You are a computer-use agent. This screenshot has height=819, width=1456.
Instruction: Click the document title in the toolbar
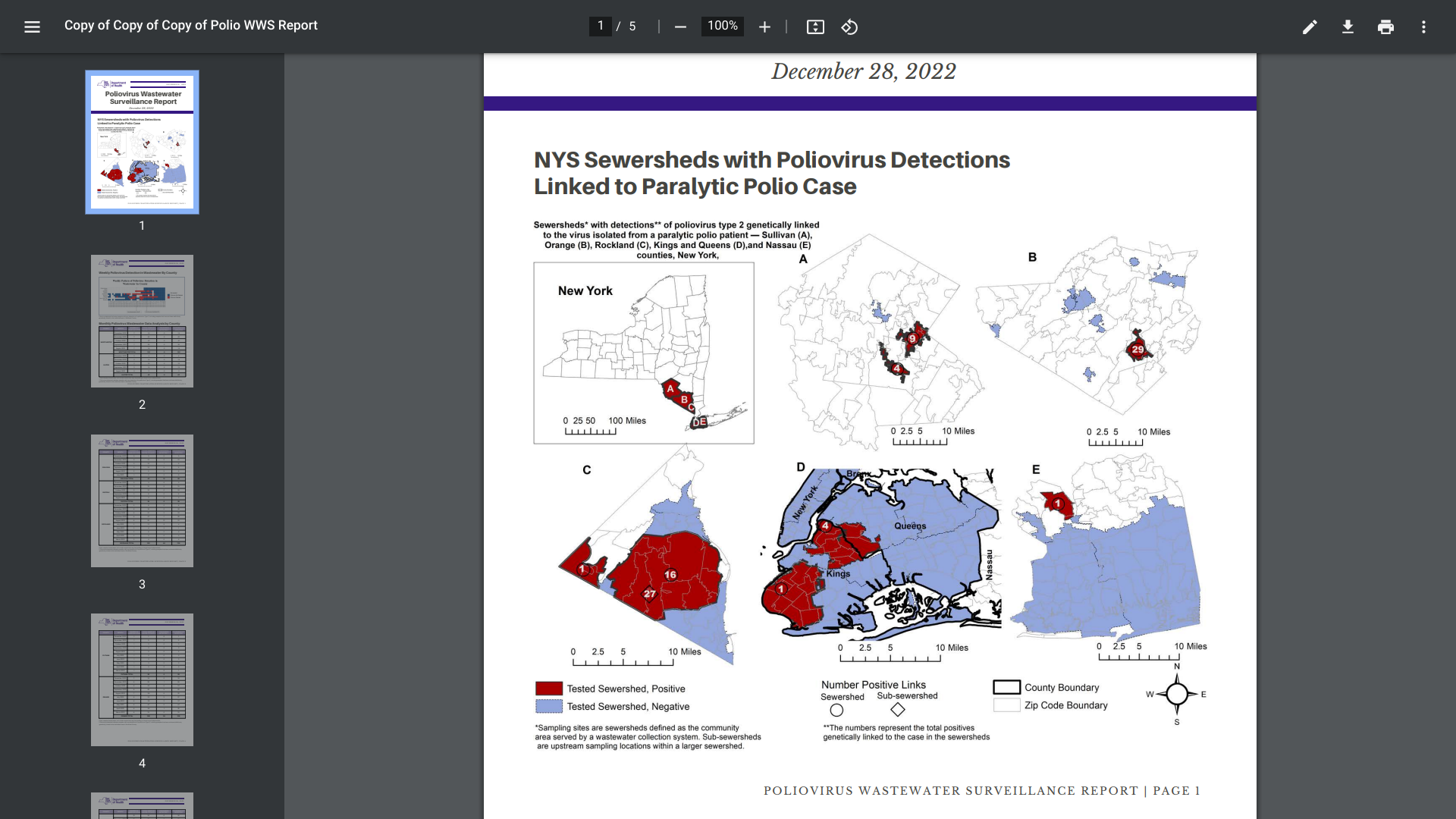point(191,26)
